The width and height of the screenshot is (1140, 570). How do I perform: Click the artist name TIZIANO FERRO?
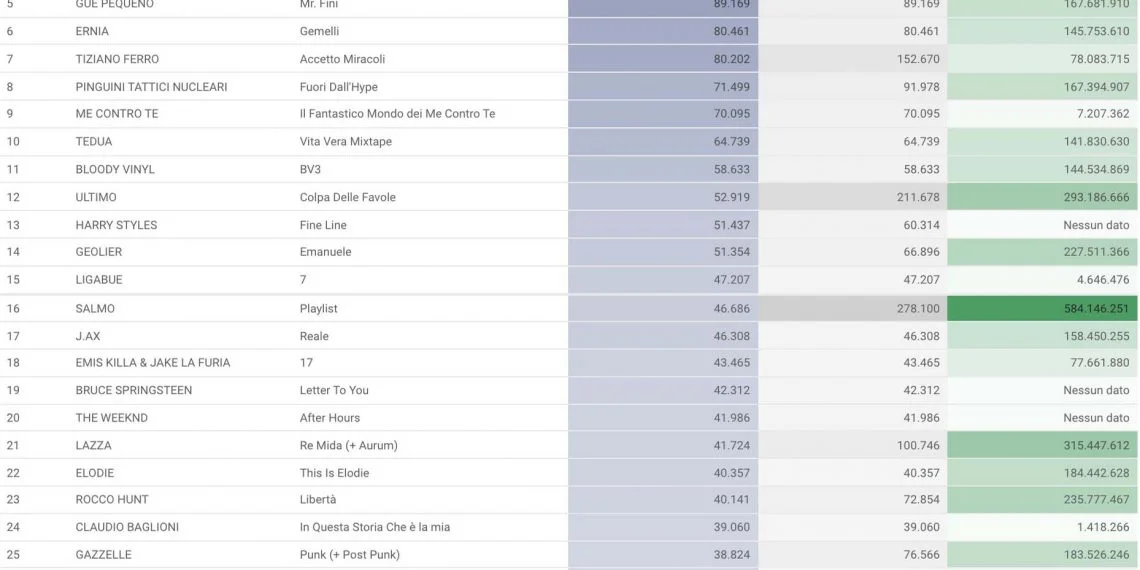(x=117, y=59)
